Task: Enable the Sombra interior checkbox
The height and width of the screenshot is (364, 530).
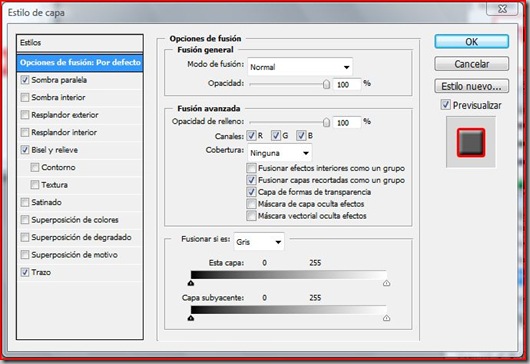Action: tap(25, 97)
